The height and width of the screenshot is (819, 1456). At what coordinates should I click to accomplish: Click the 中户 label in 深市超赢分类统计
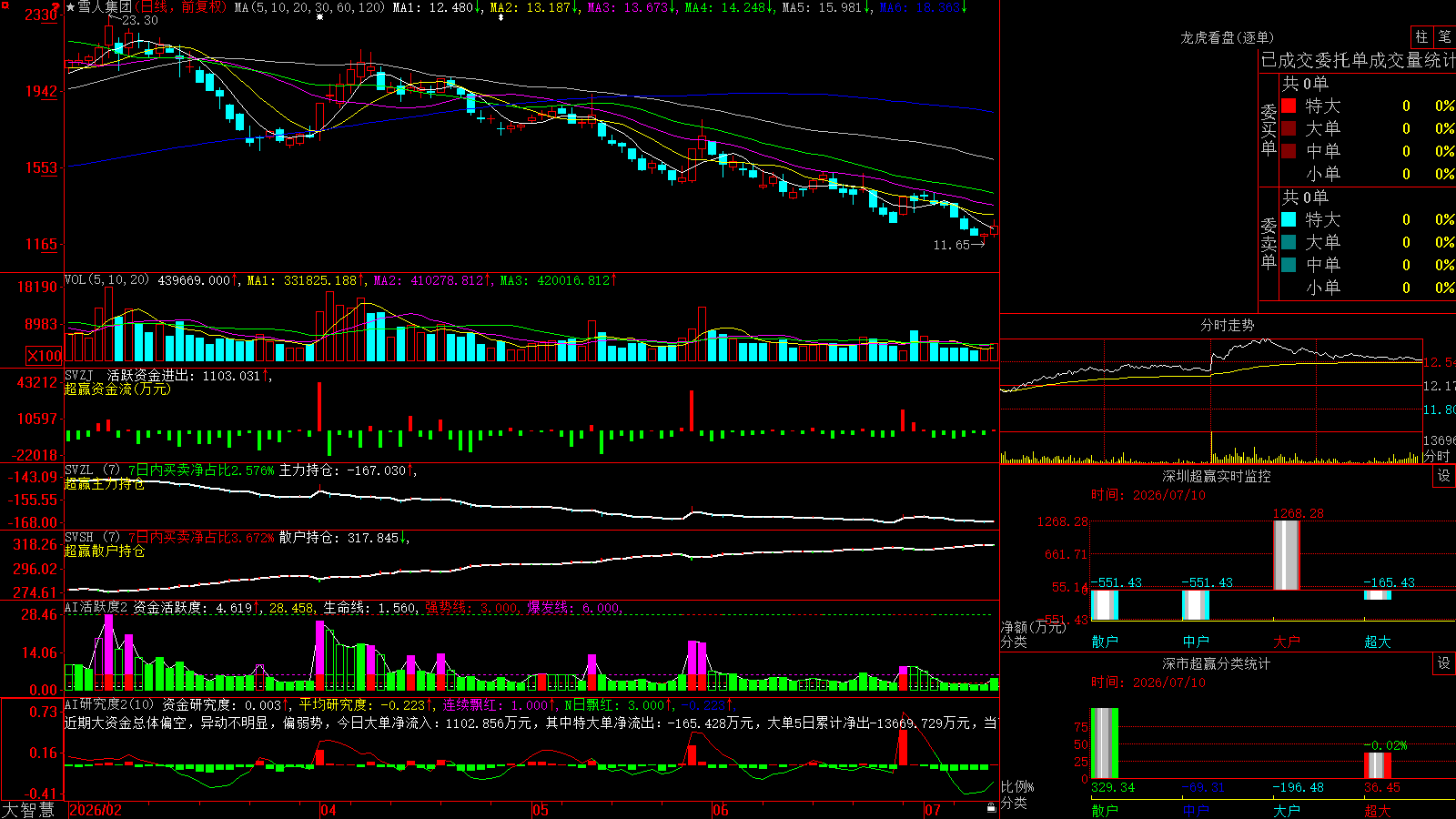(1196, 810)
